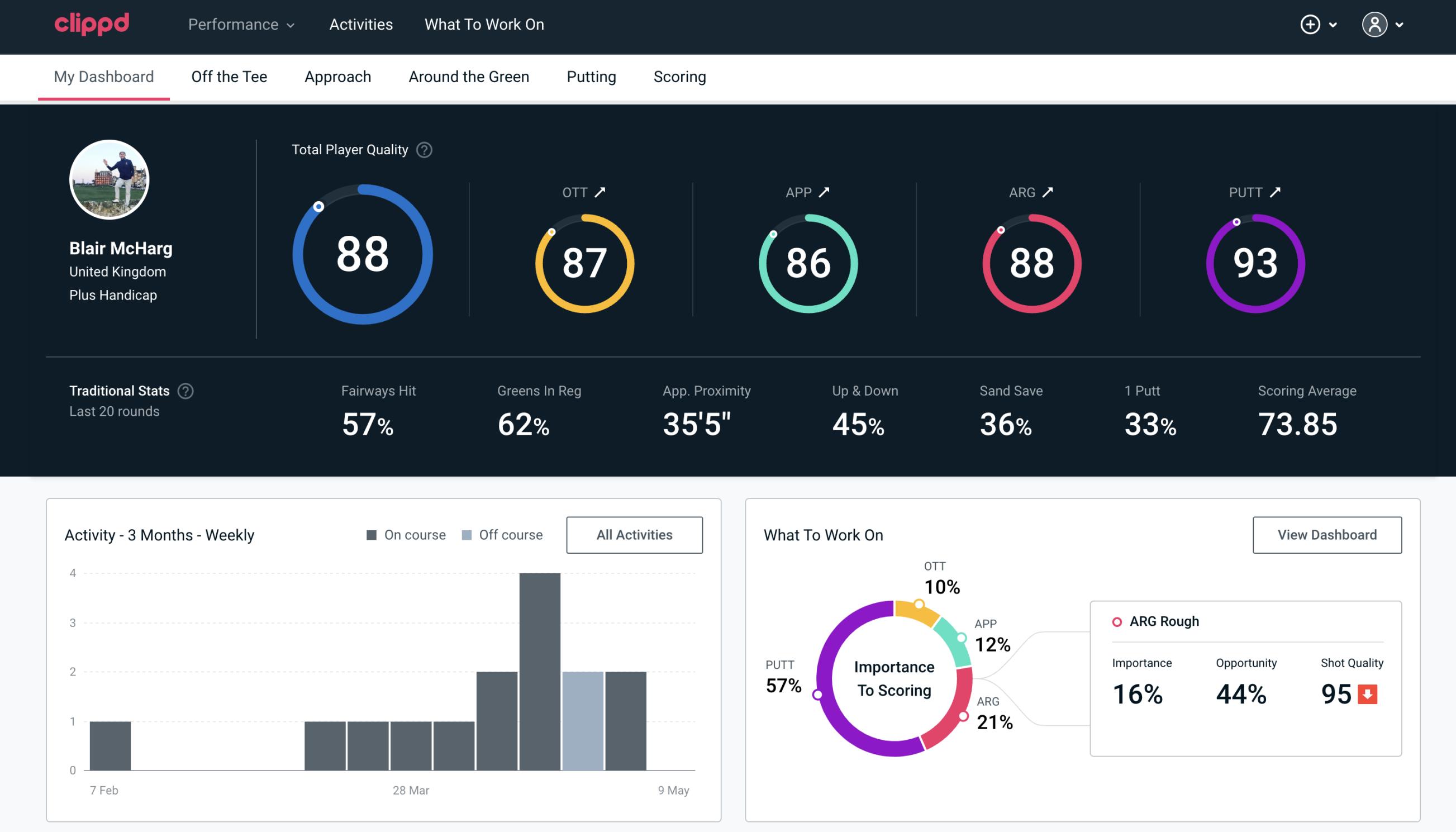Click the View Dashboard button
Viewport: 1456px width, 832px height.
click(1327, 535)
